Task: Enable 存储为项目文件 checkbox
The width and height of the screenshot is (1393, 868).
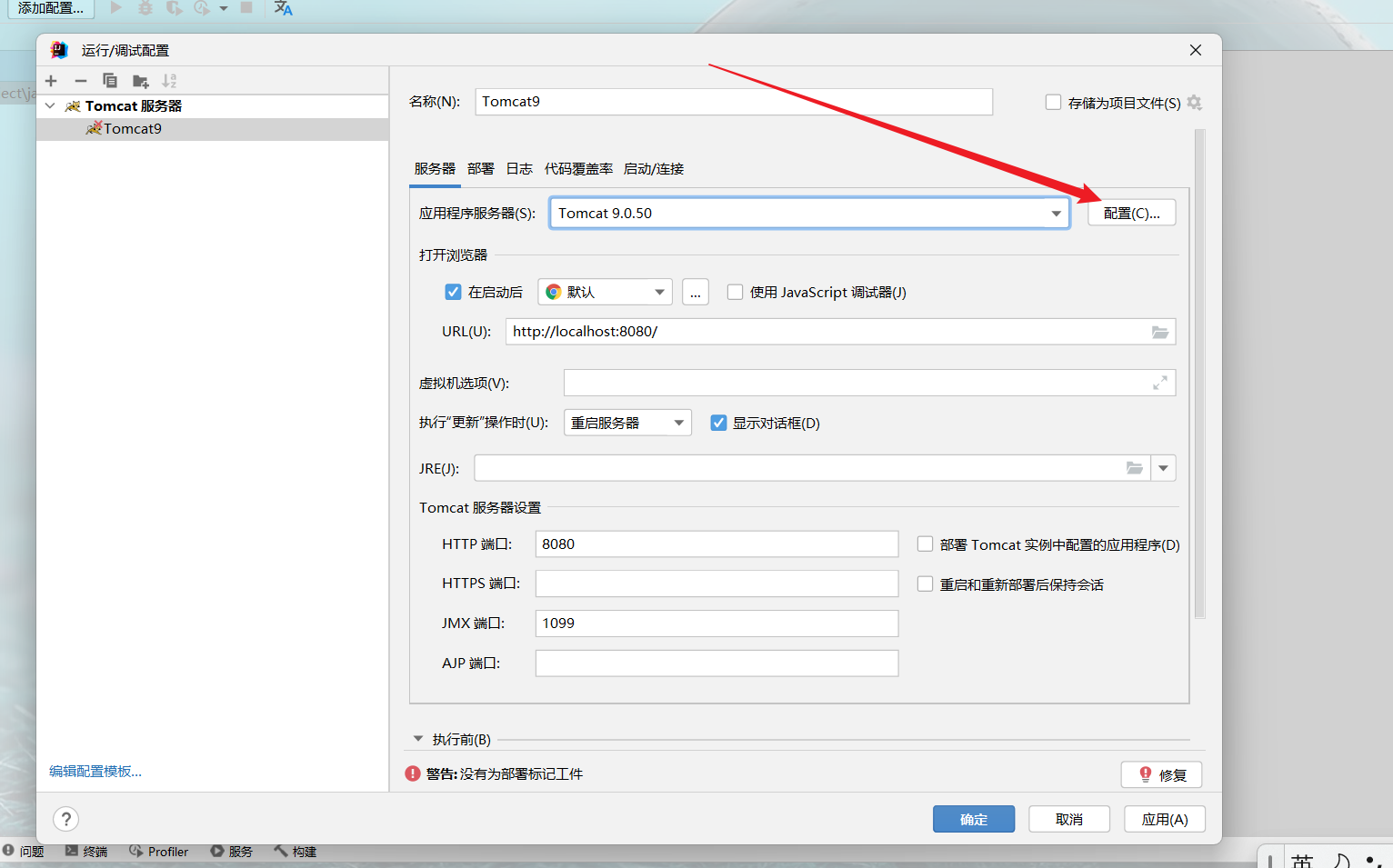Action: coord(1053,103)
